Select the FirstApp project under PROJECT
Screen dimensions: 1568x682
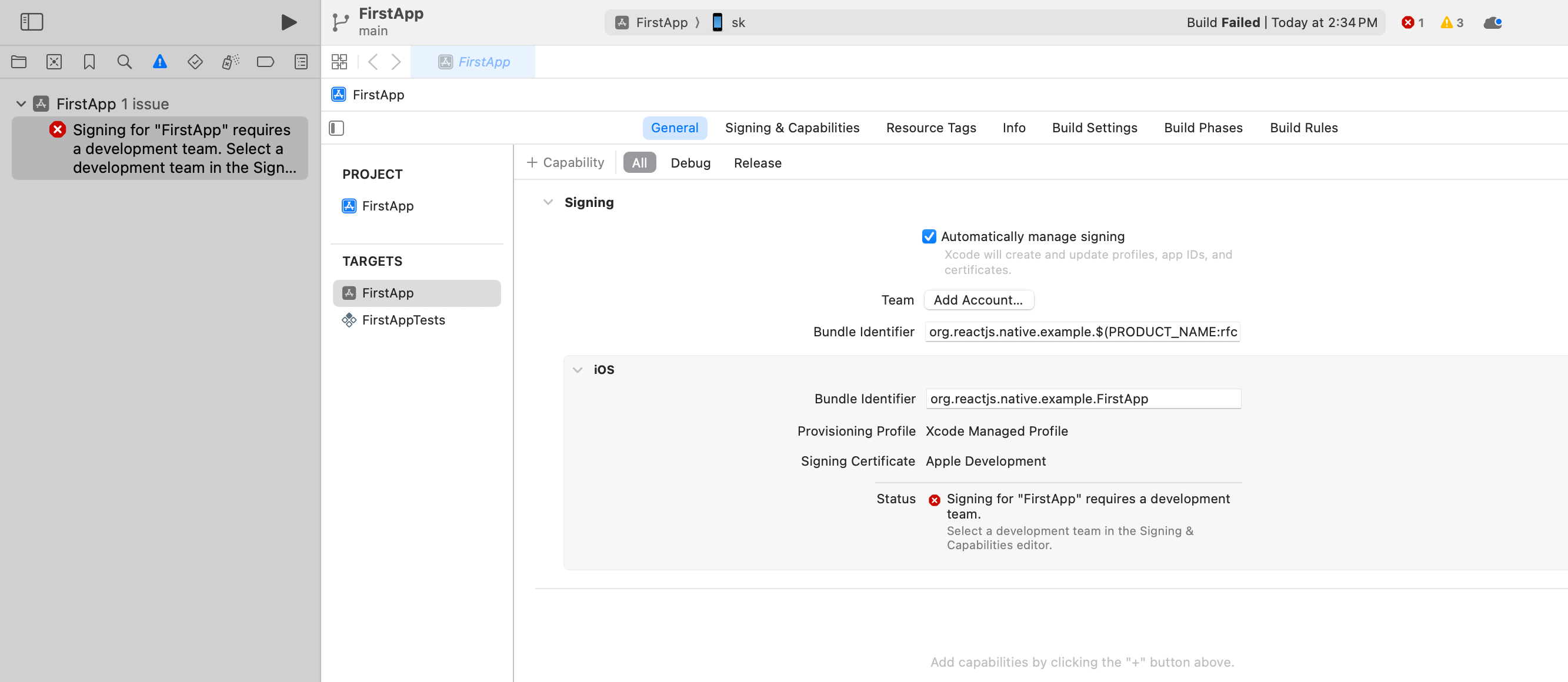pyautogui.click(x=387, y=206)
